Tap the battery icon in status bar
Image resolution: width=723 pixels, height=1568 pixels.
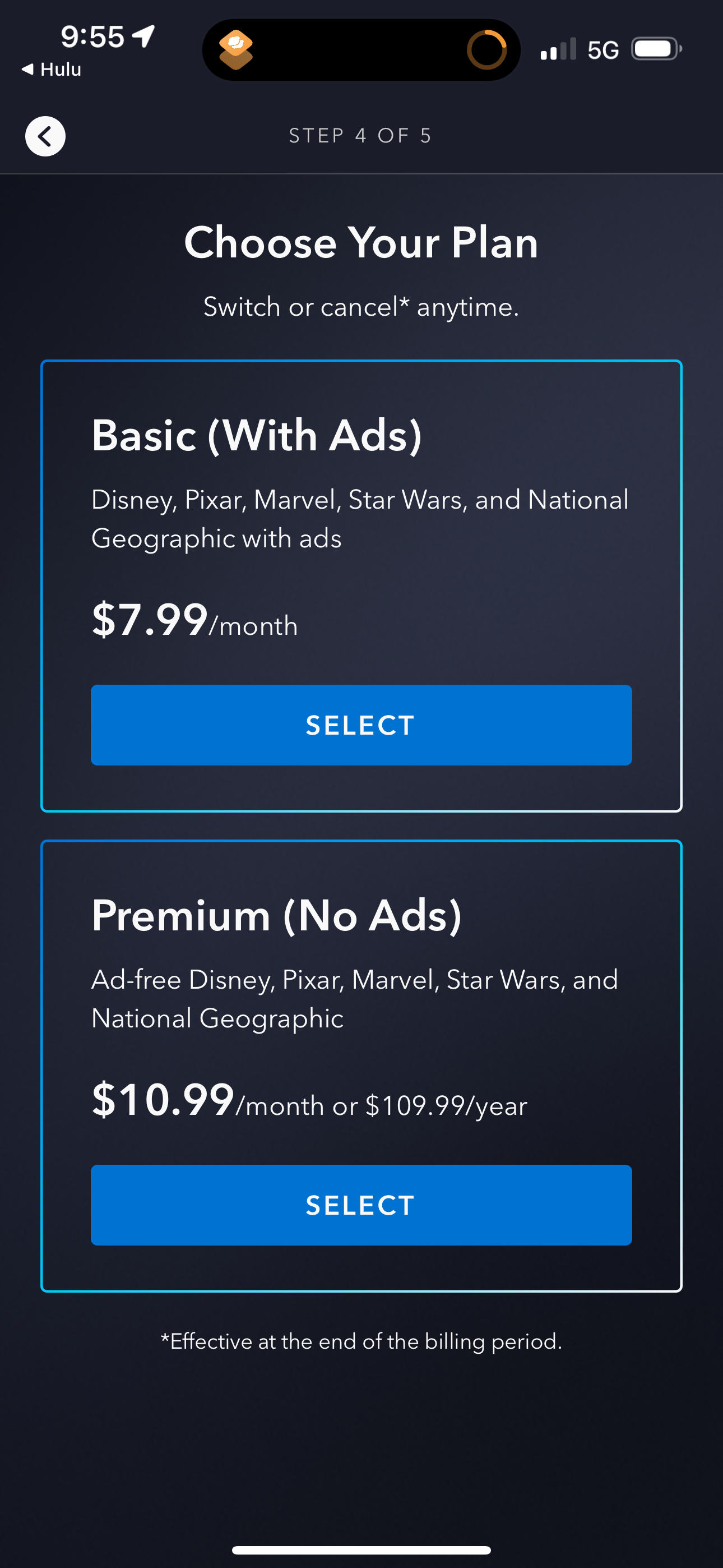tap(655, 49)
